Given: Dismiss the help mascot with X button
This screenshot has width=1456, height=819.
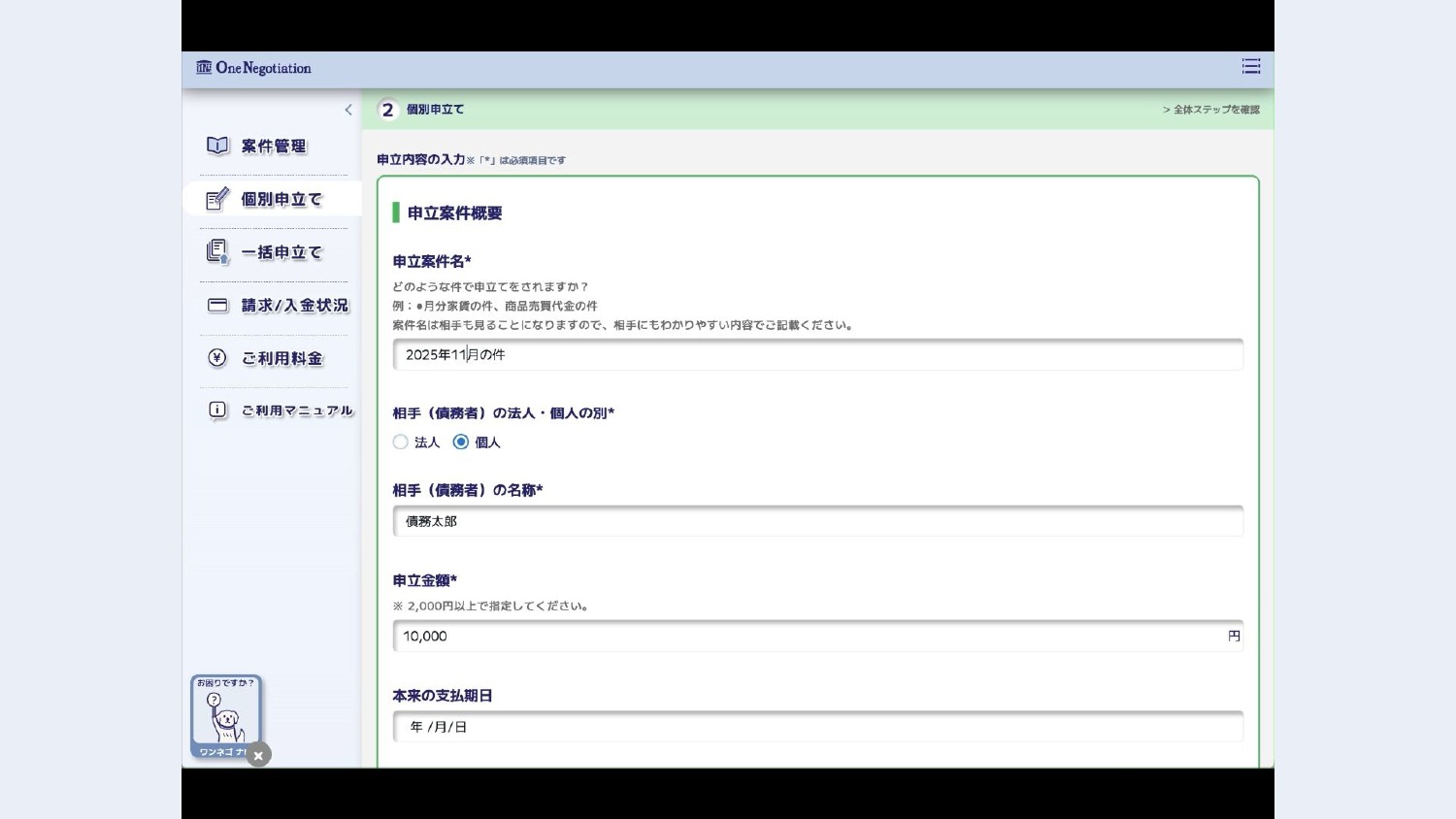Looking at the screenshot, I should [258, 755].
